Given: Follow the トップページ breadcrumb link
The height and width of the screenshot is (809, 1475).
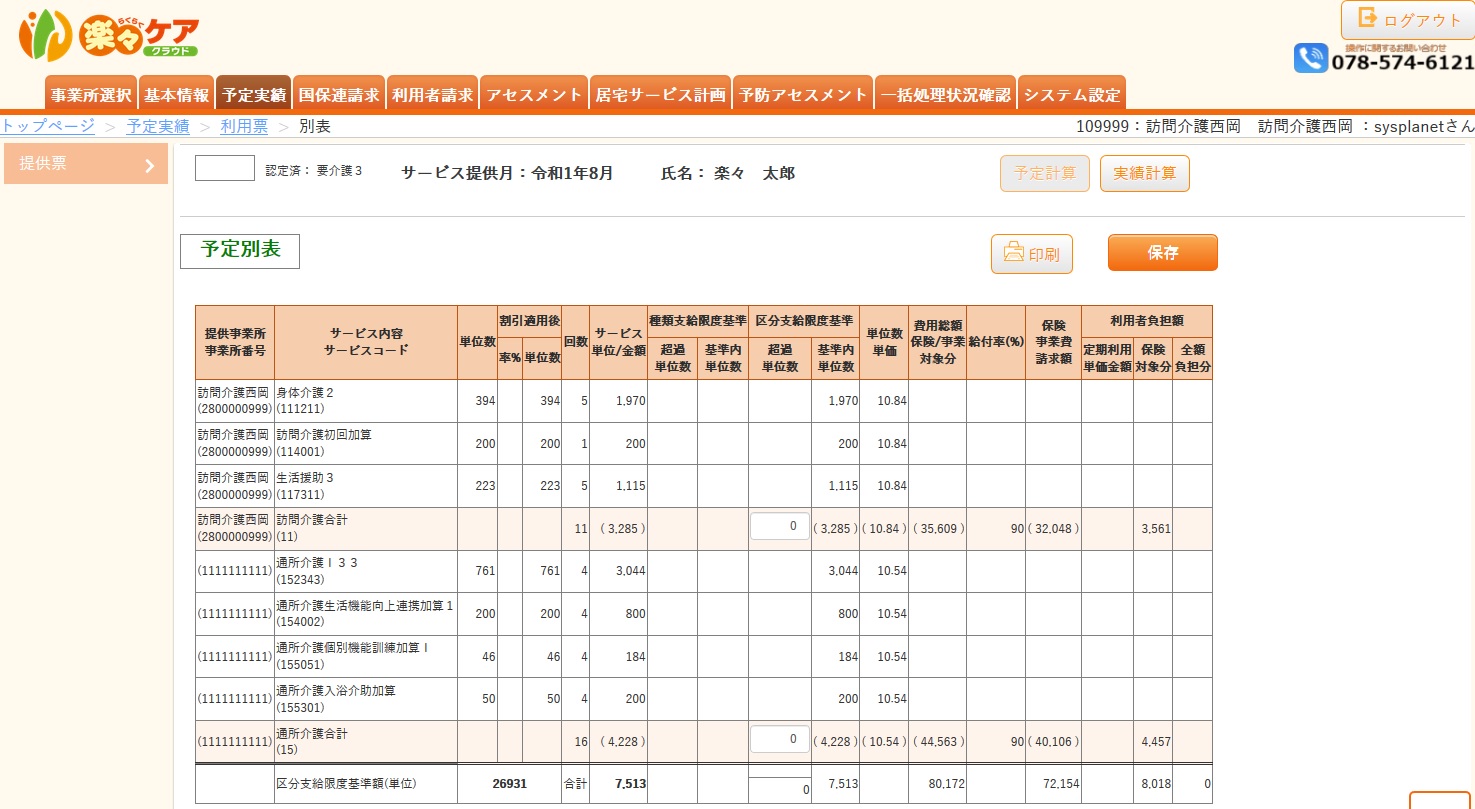Looking at the screenshot, I should (x=47, y=126).
